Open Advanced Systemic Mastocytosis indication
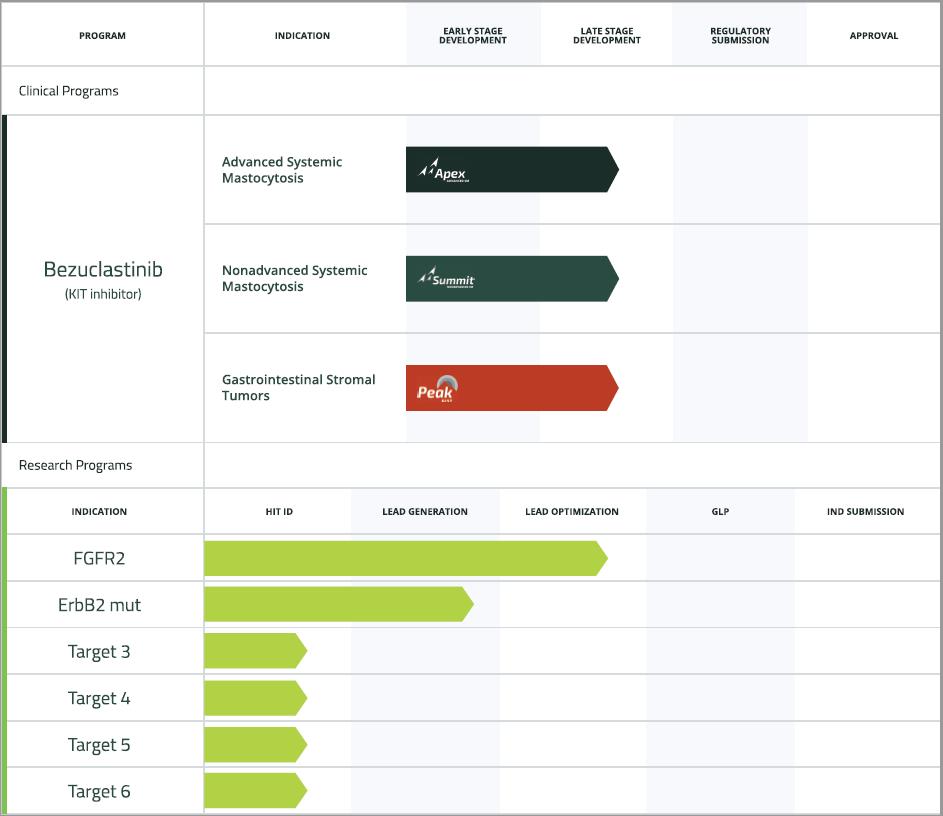Screen dimensions: 943x816 click(282, 170)
